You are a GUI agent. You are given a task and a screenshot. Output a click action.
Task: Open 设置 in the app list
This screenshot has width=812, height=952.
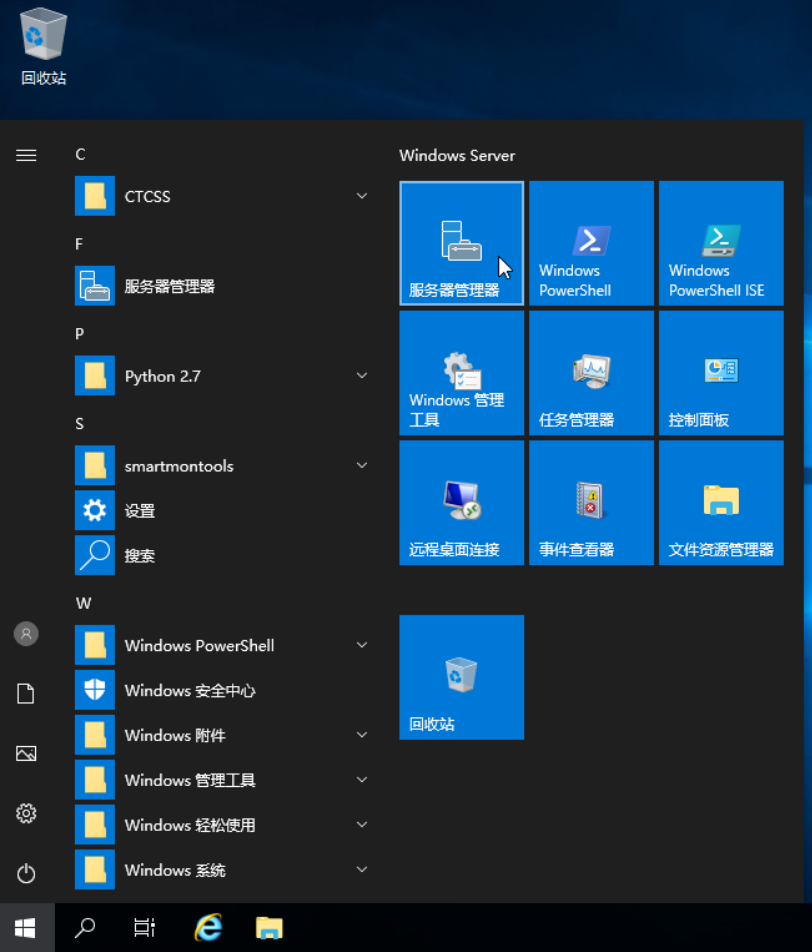pos(223,511)
